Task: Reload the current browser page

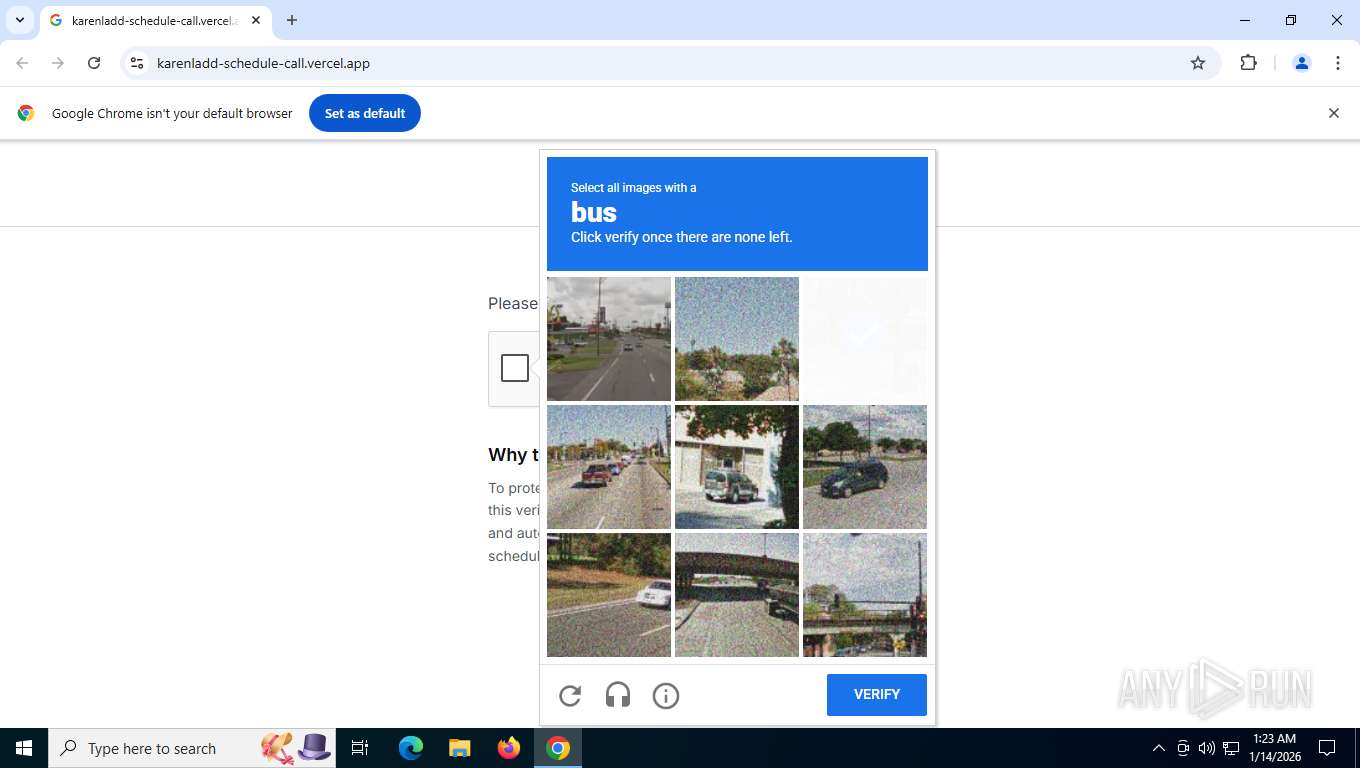Action: [x=94, y=63]
